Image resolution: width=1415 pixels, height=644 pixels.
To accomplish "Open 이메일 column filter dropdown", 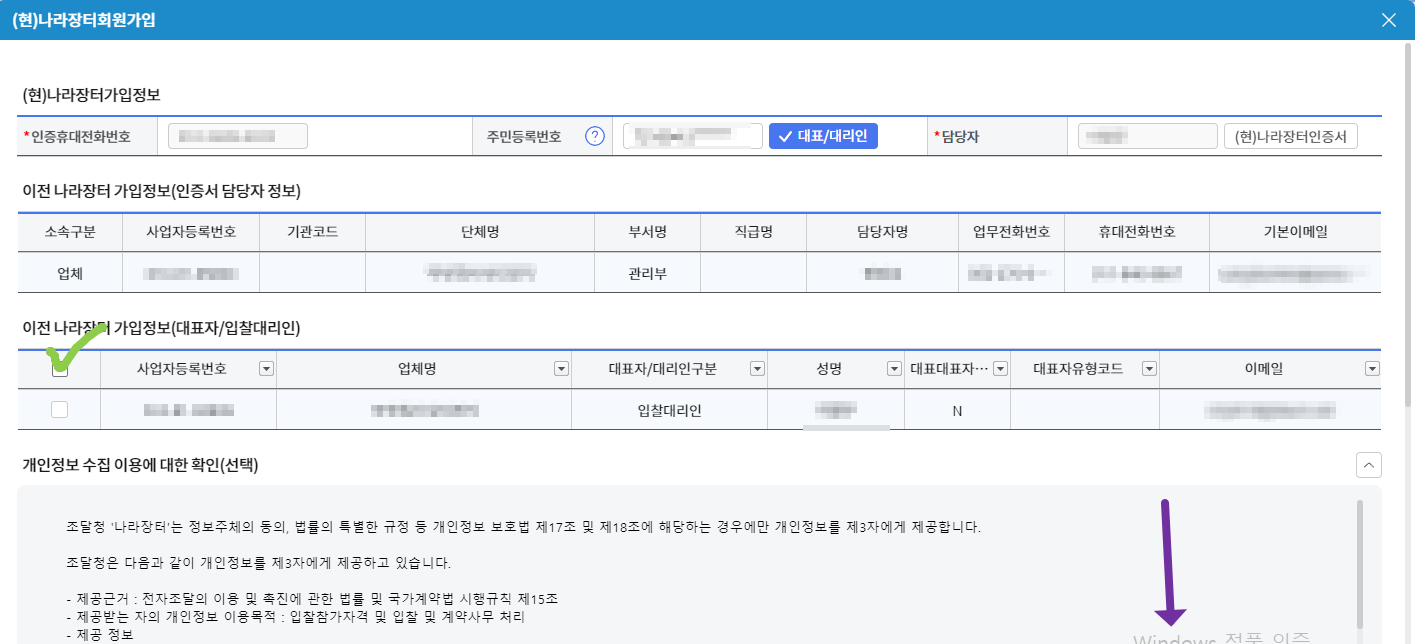I will coord(1371,369).
